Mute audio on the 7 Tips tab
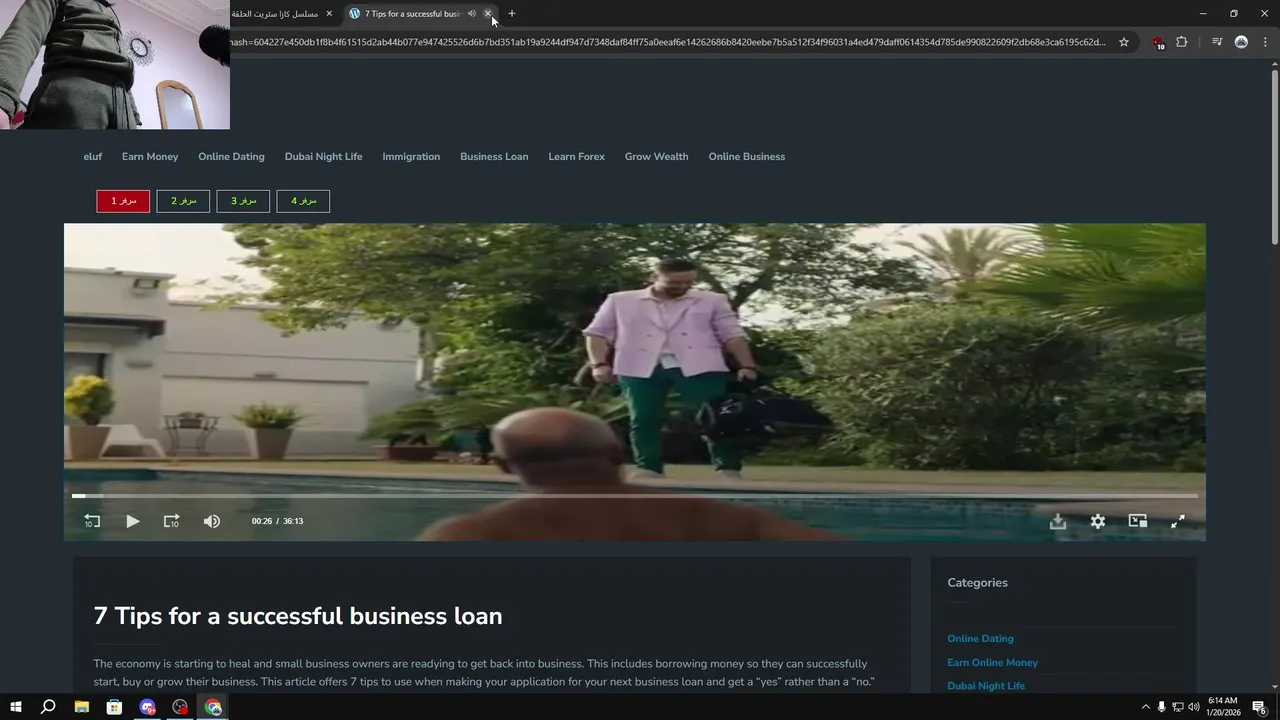This screenshot has height=720, width=1280. click(x=472, y=14)
